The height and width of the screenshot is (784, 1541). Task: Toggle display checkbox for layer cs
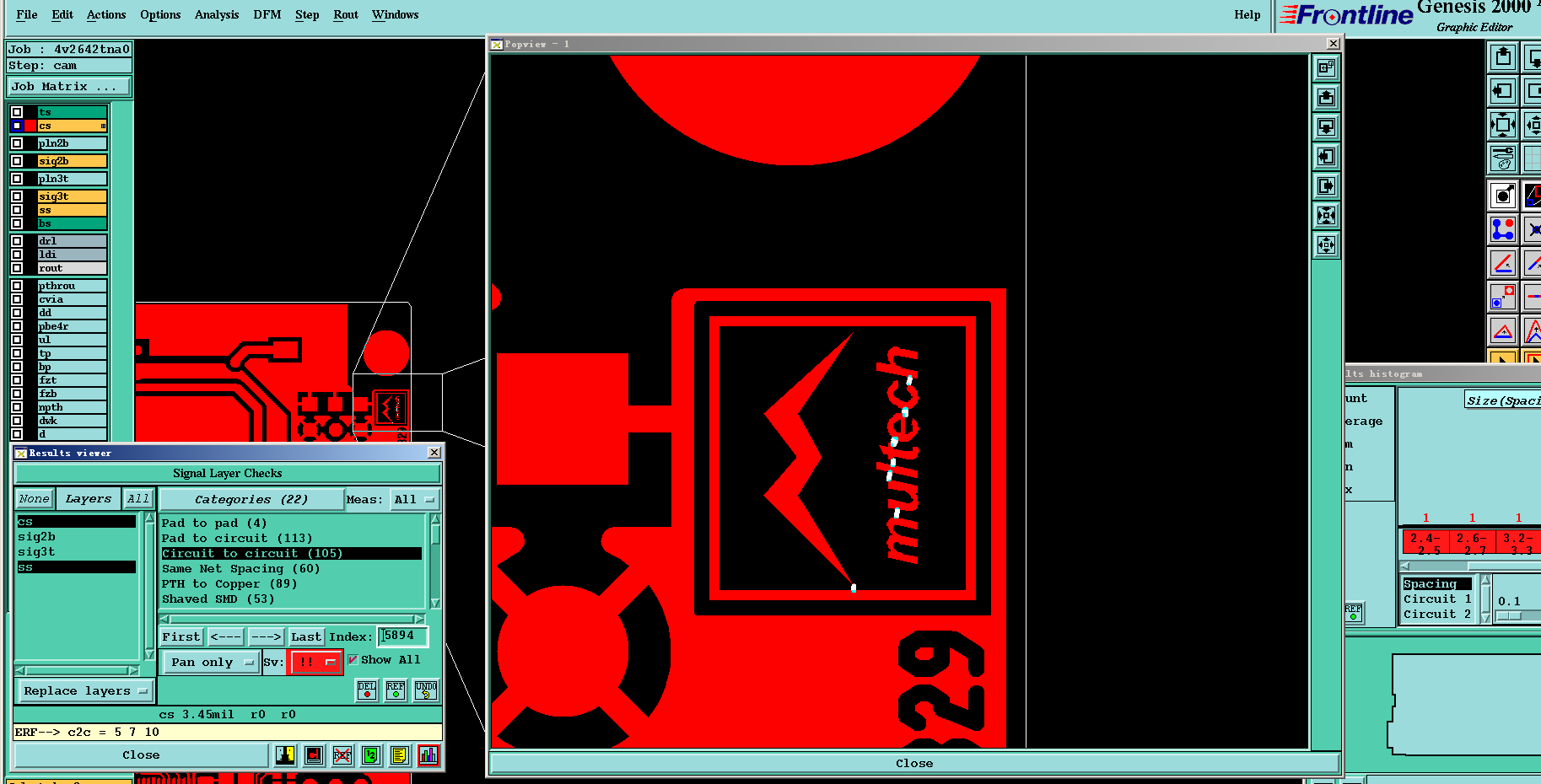[17, 126]
